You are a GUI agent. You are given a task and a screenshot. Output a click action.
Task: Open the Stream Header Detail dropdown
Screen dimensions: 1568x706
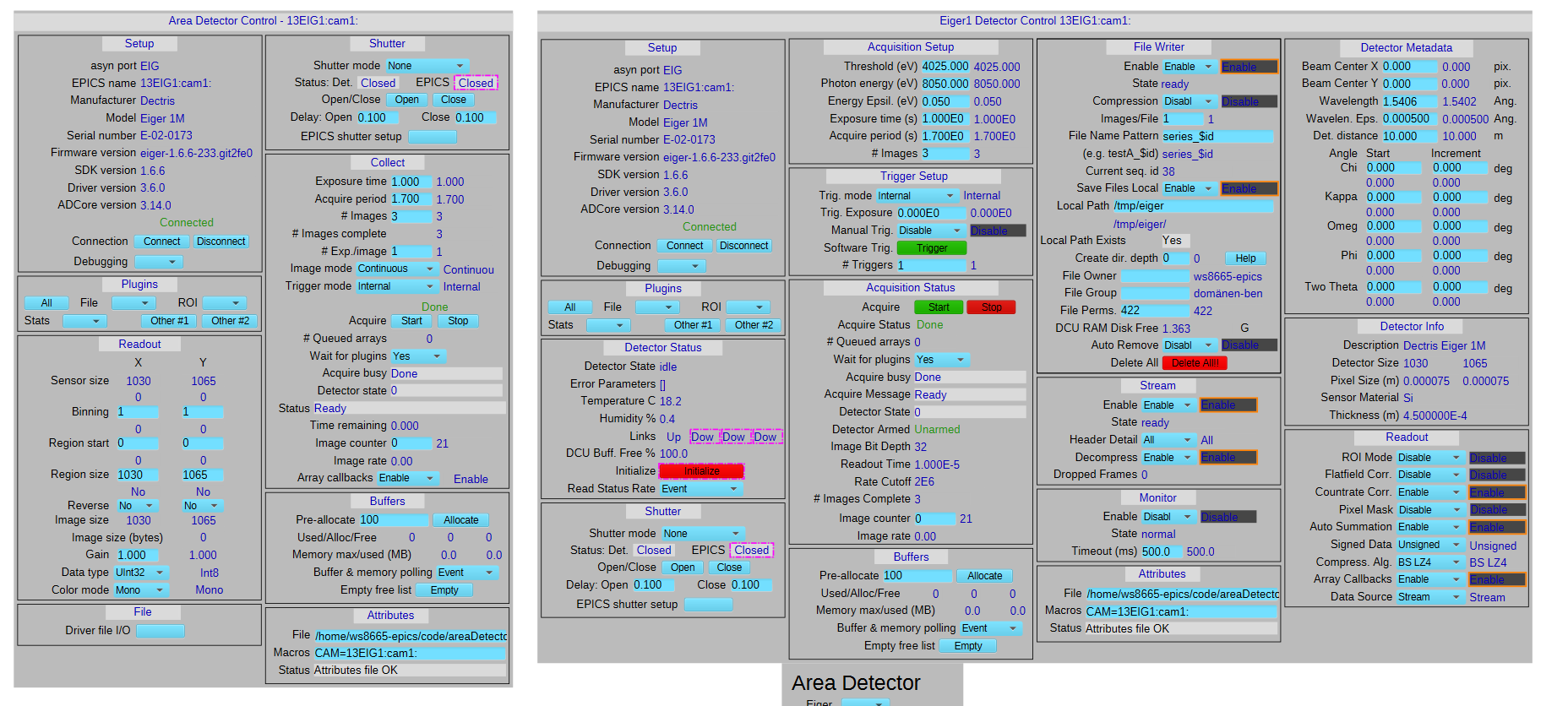click(1168, 440)
